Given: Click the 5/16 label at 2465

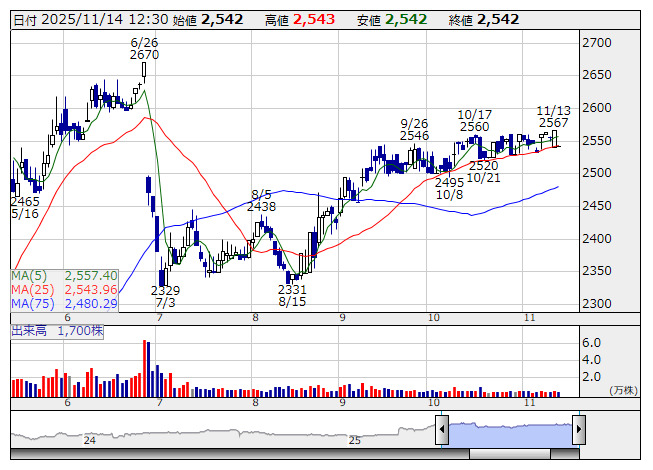Looking at the screenshot, I should point(25,207).
